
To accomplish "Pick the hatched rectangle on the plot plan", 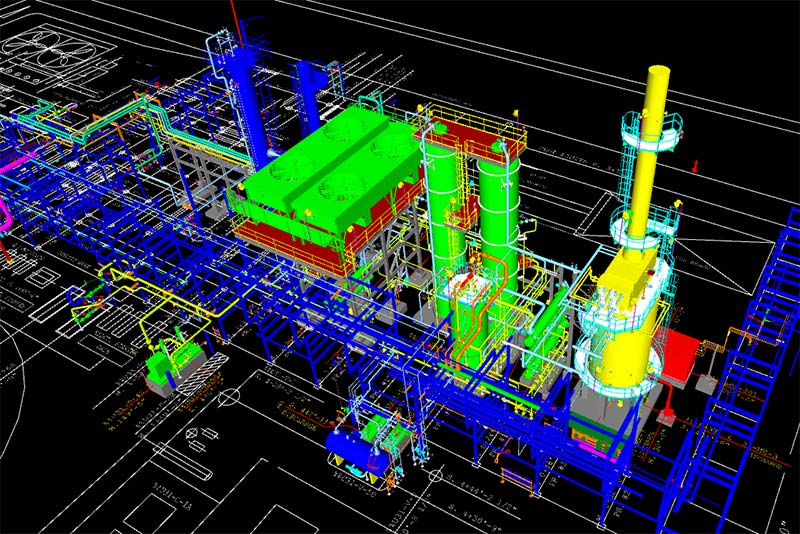I will [202, 375].
